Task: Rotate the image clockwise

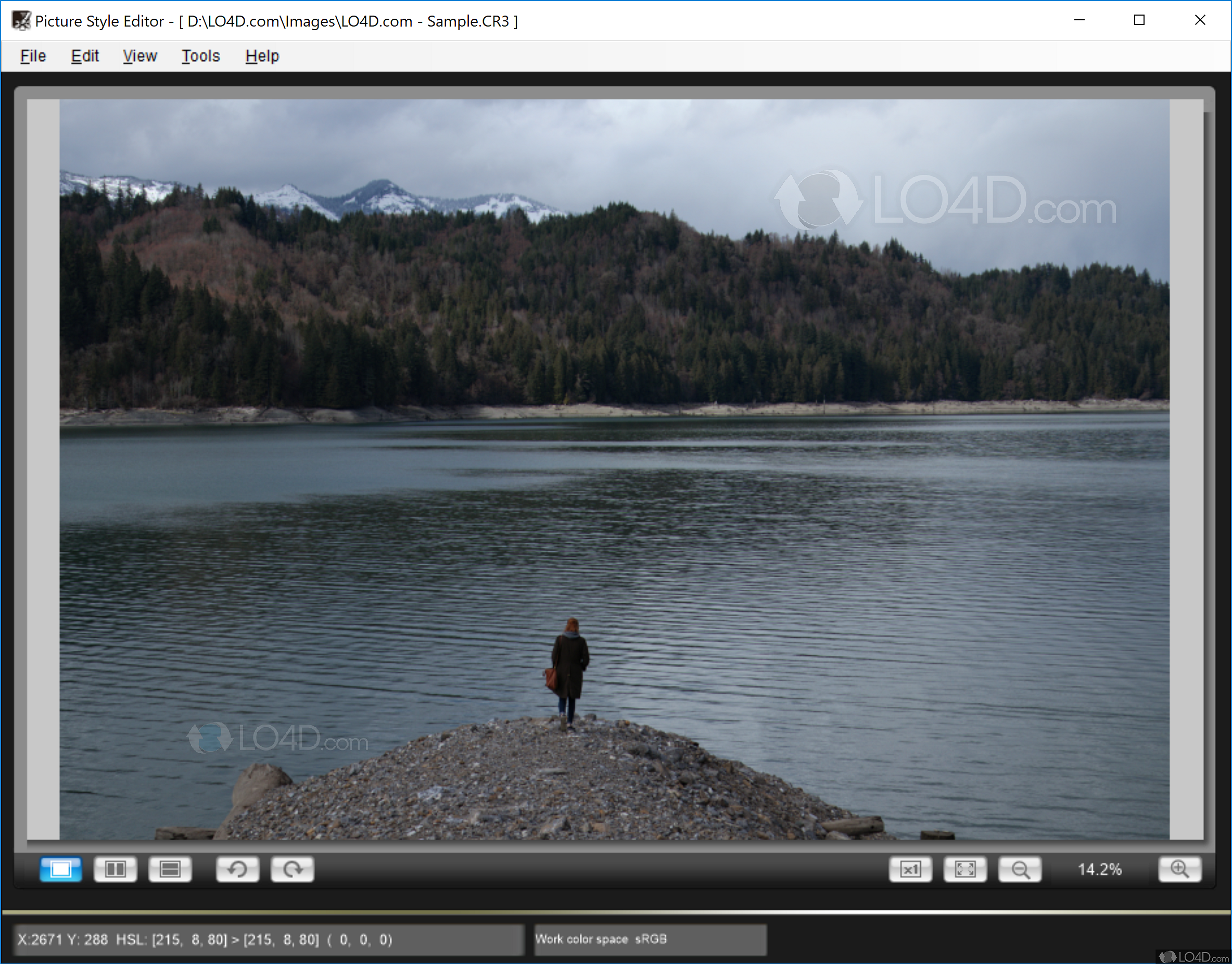Action: pyautogui.click(x=293, y=869)
